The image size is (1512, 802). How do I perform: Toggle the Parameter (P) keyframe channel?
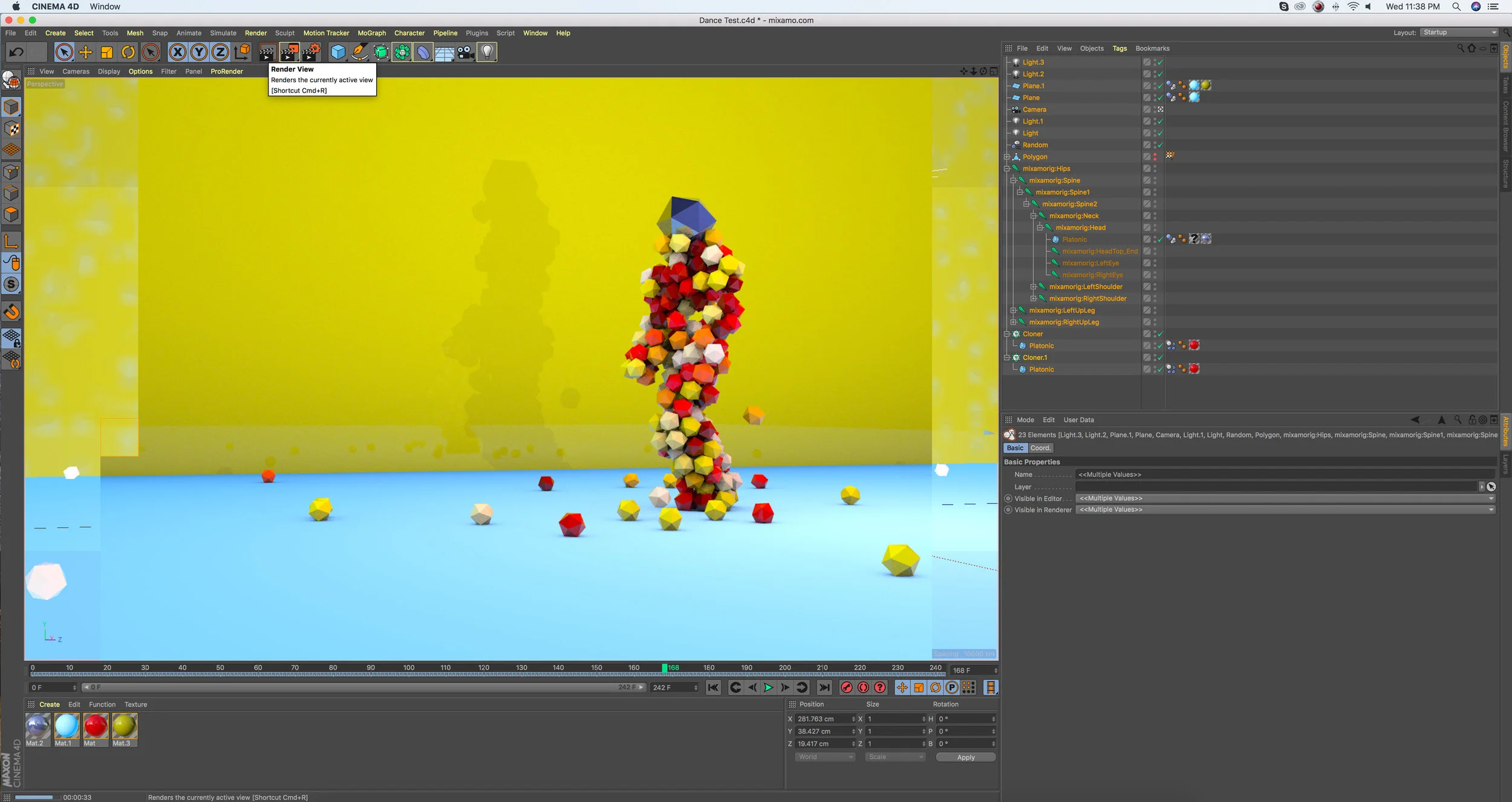tap(951, 688)
